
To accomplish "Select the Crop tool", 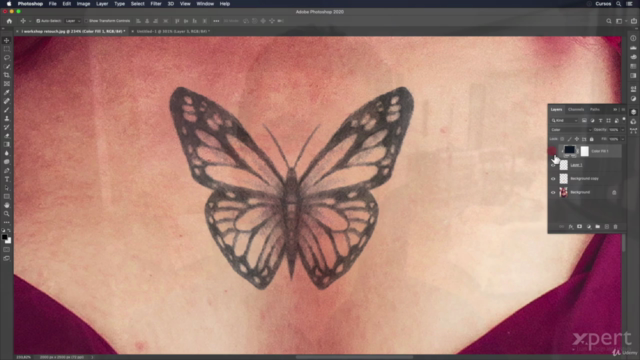I will pos(7,75).
